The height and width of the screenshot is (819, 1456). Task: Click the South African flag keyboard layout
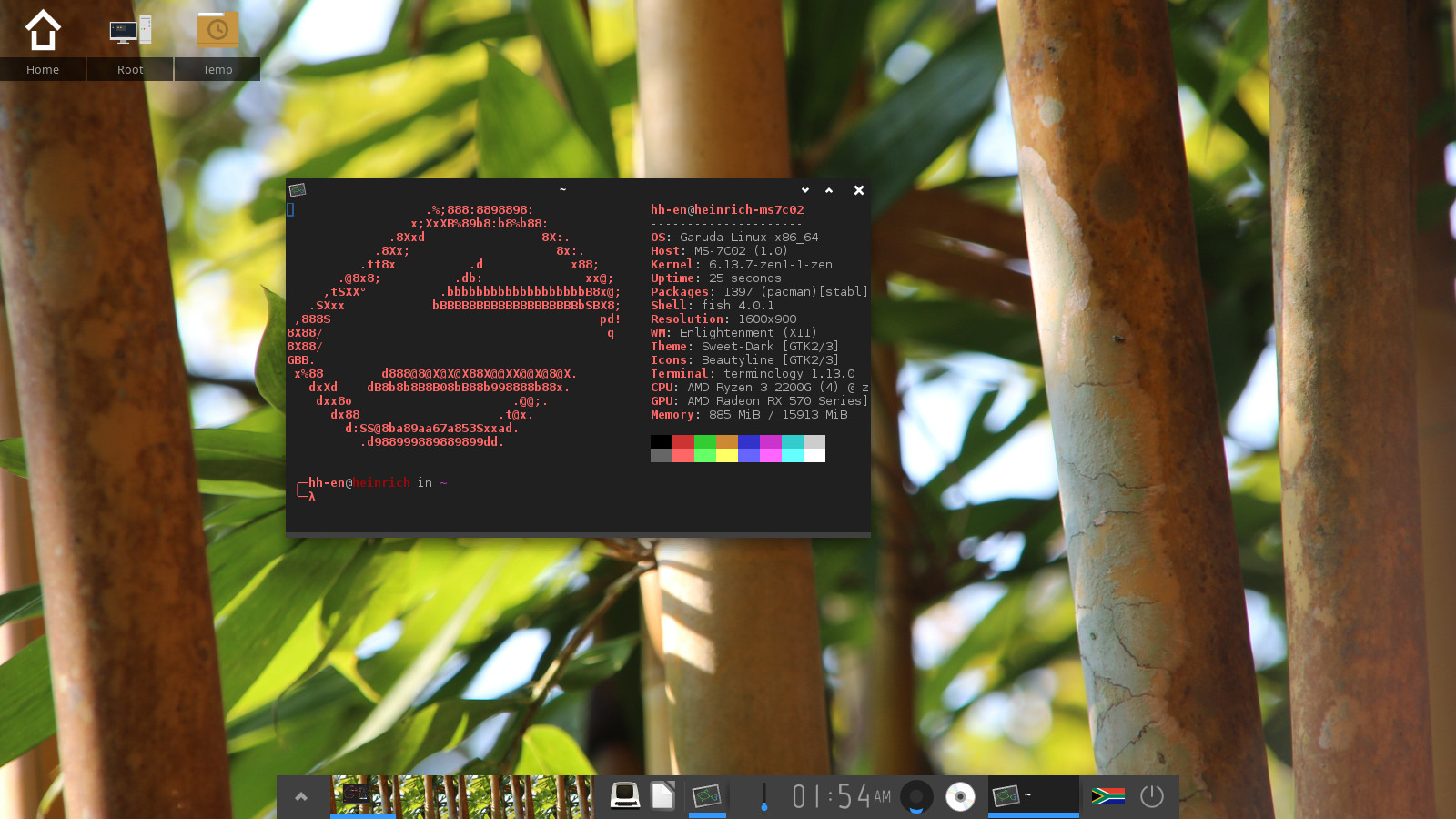click(x=1107, y=796)
